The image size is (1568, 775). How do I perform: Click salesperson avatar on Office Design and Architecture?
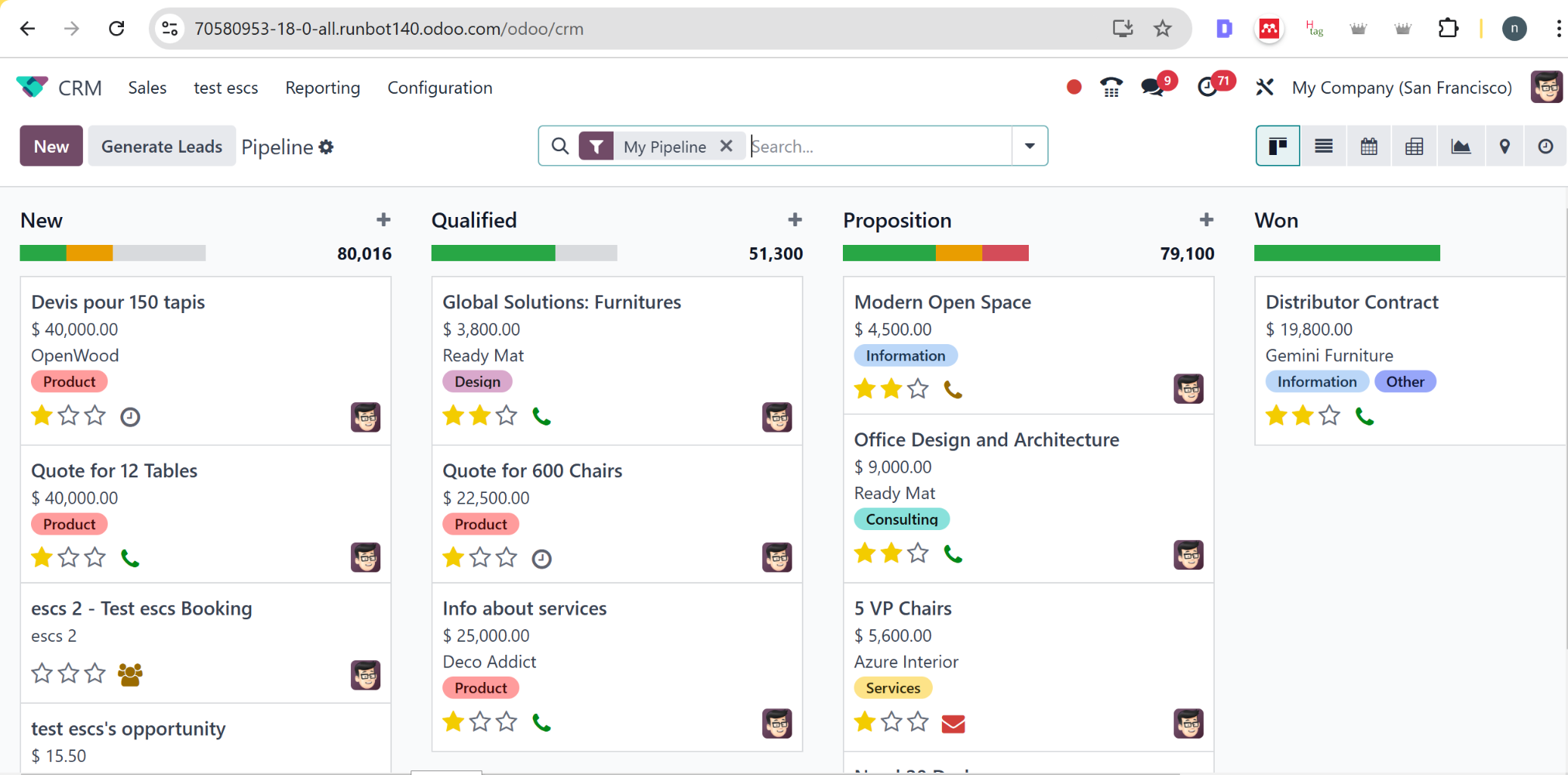pos(1188,555)
